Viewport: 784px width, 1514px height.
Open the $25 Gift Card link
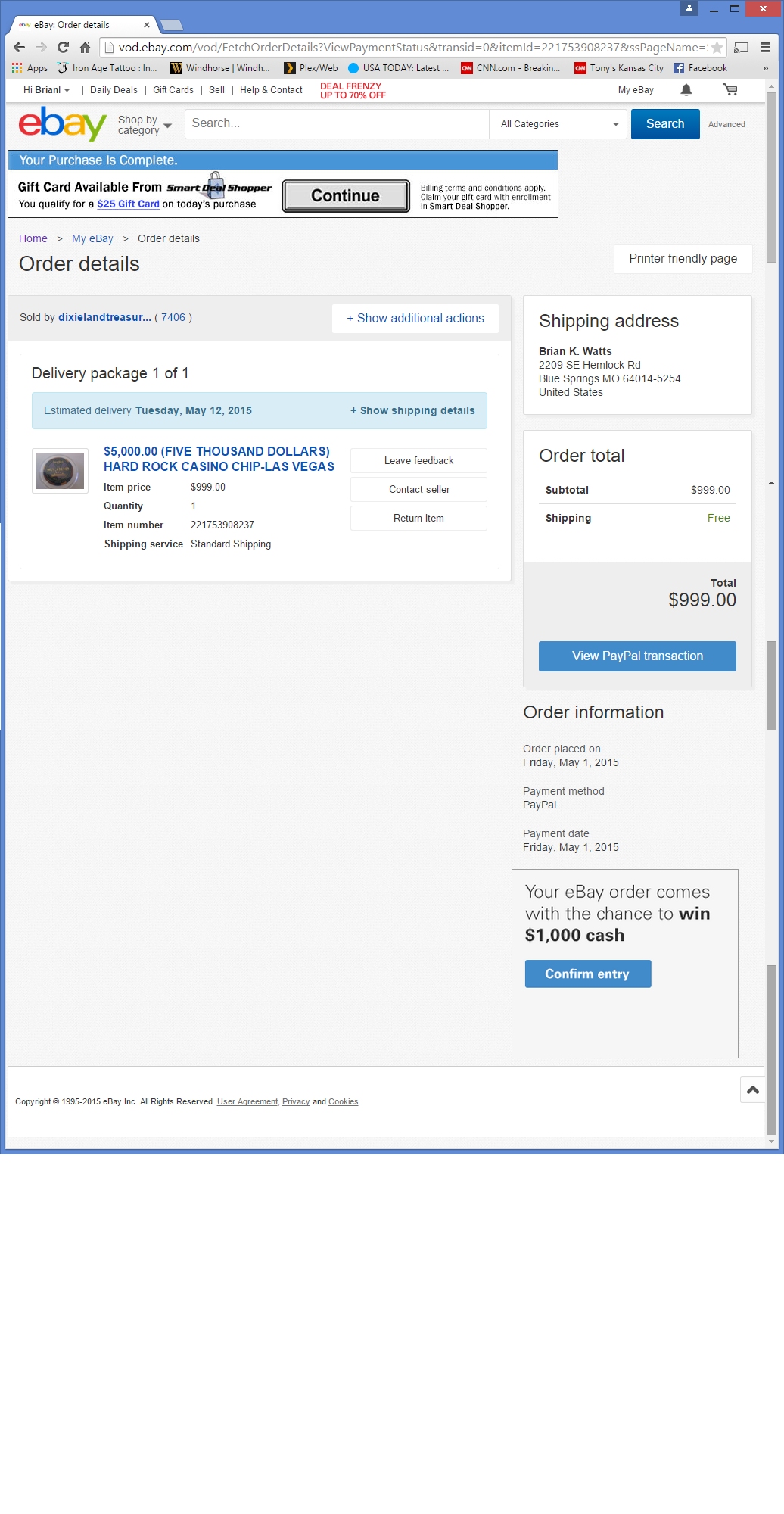(x=128, y=204)
